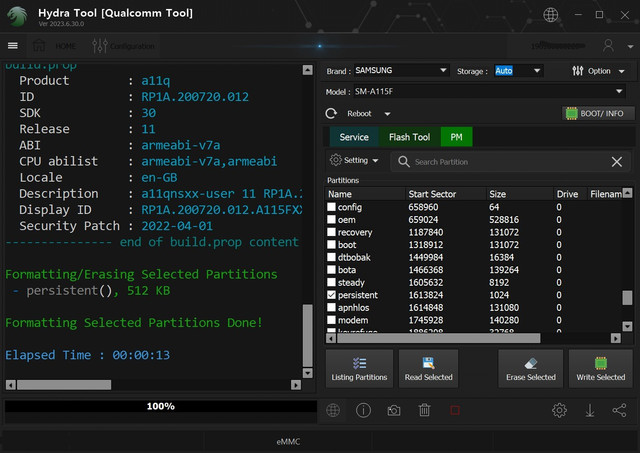Click the red stop square icon

click(455, 410)
